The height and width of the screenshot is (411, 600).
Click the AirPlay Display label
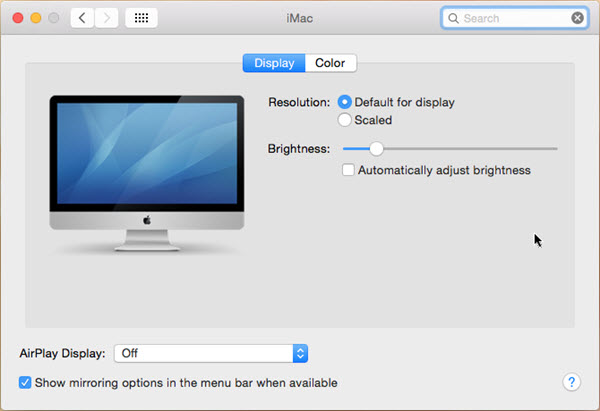[62, 353]
